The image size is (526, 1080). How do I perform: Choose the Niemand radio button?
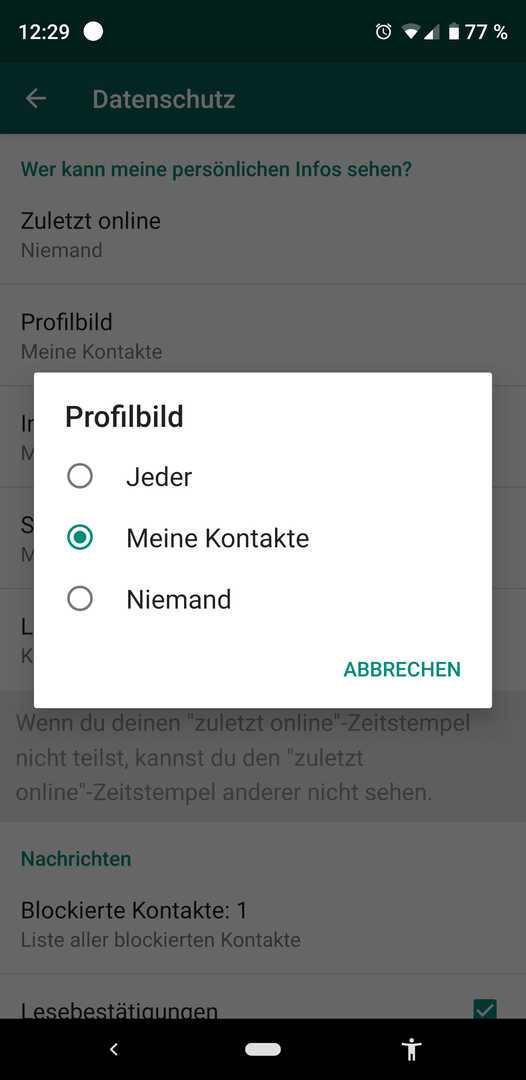coord(80,599)
